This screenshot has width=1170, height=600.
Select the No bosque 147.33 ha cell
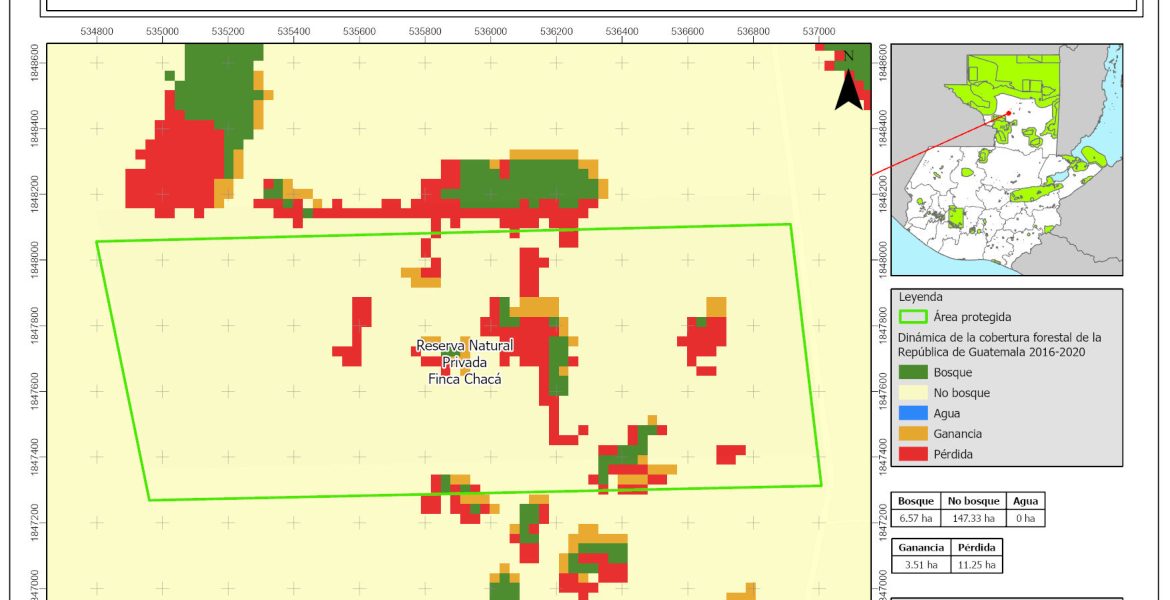(972, 519)
